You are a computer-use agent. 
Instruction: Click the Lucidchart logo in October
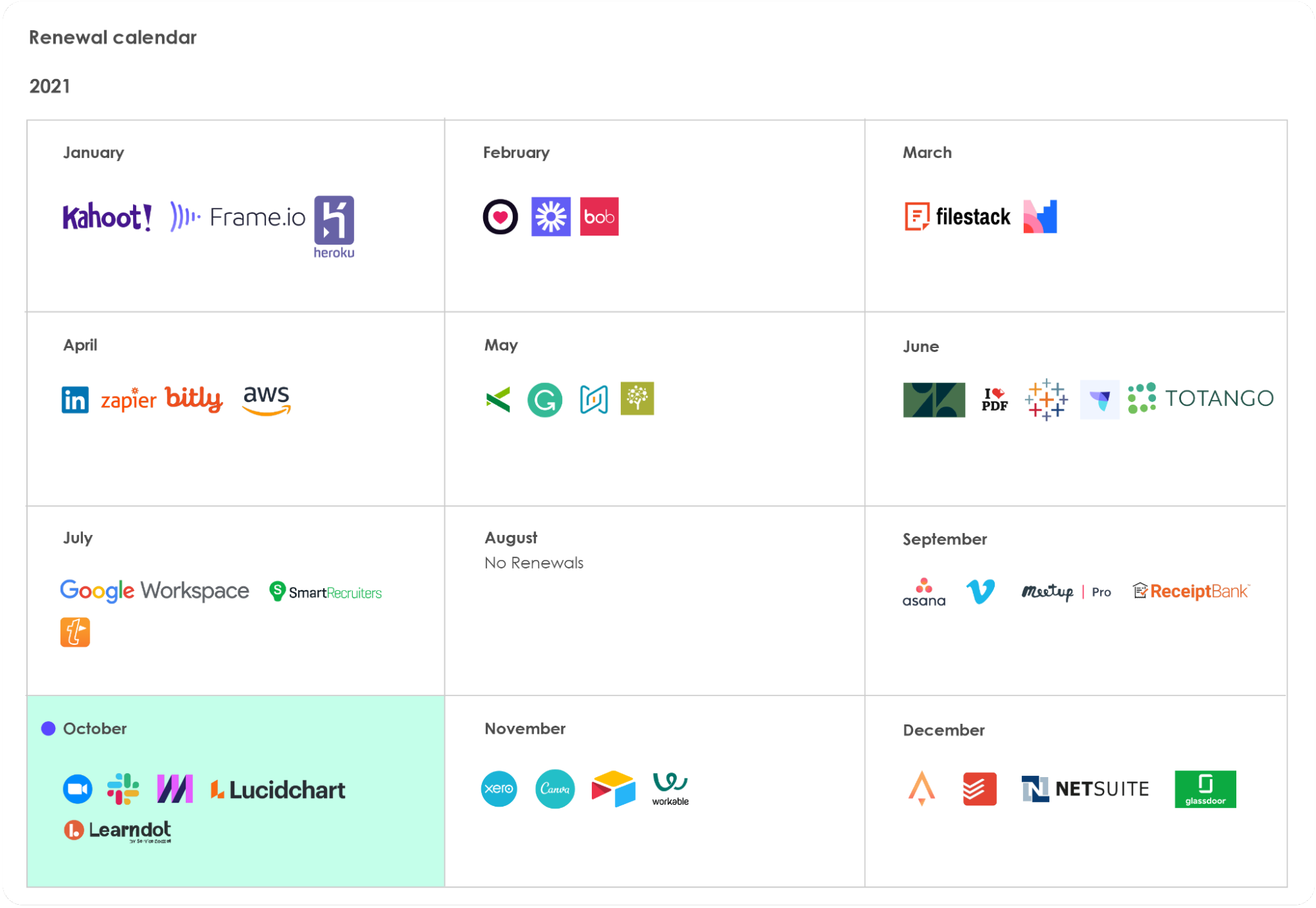click(x=278, y=790)
